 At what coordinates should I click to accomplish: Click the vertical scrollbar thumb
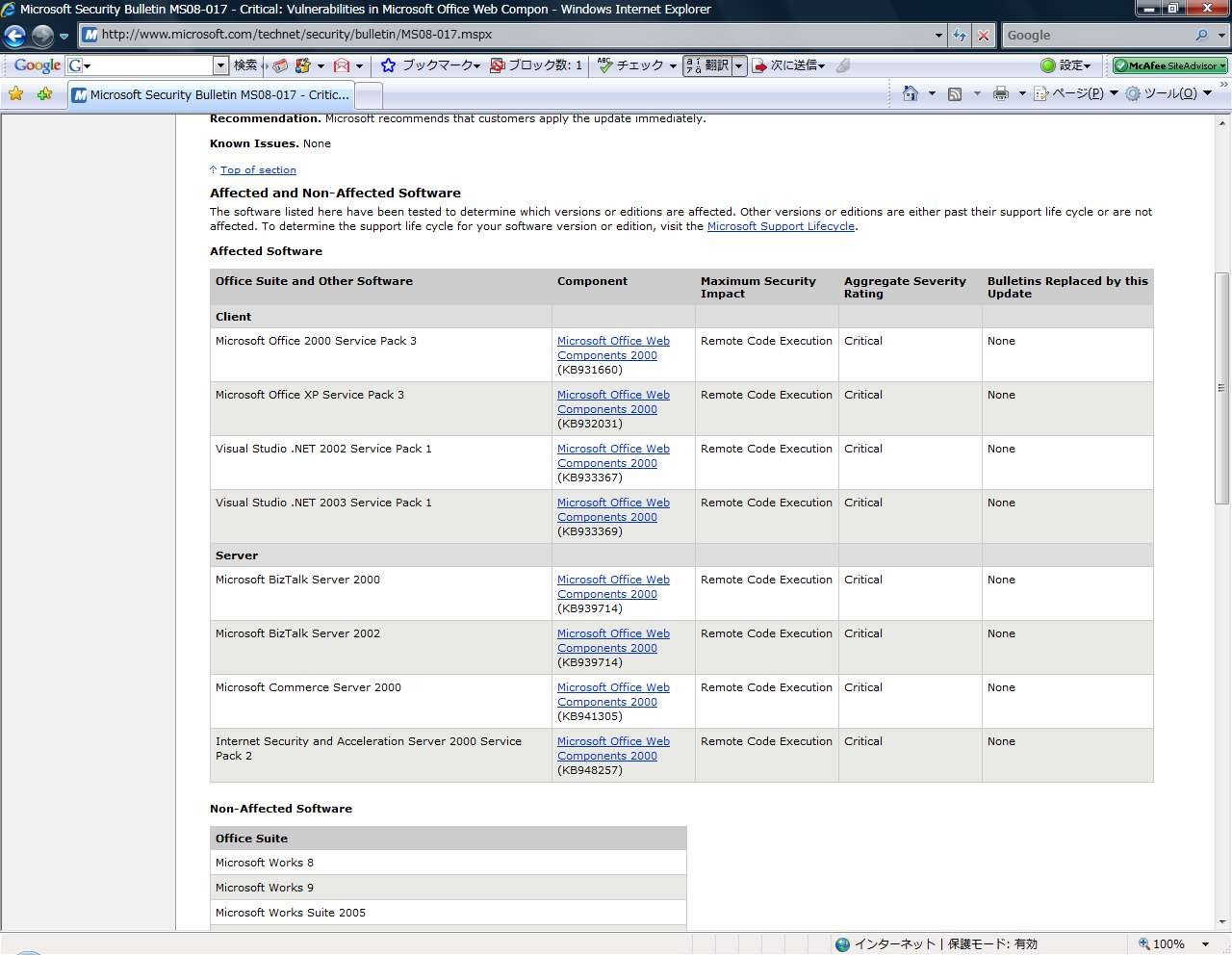[1222, 388]
